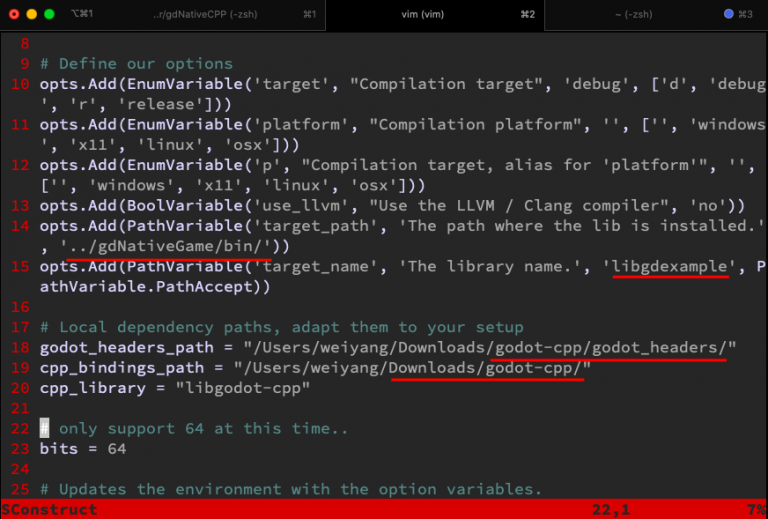The image size is (768, 519).
Task: Click the 'Updates the environment' comment line
Action: [291, 490]
